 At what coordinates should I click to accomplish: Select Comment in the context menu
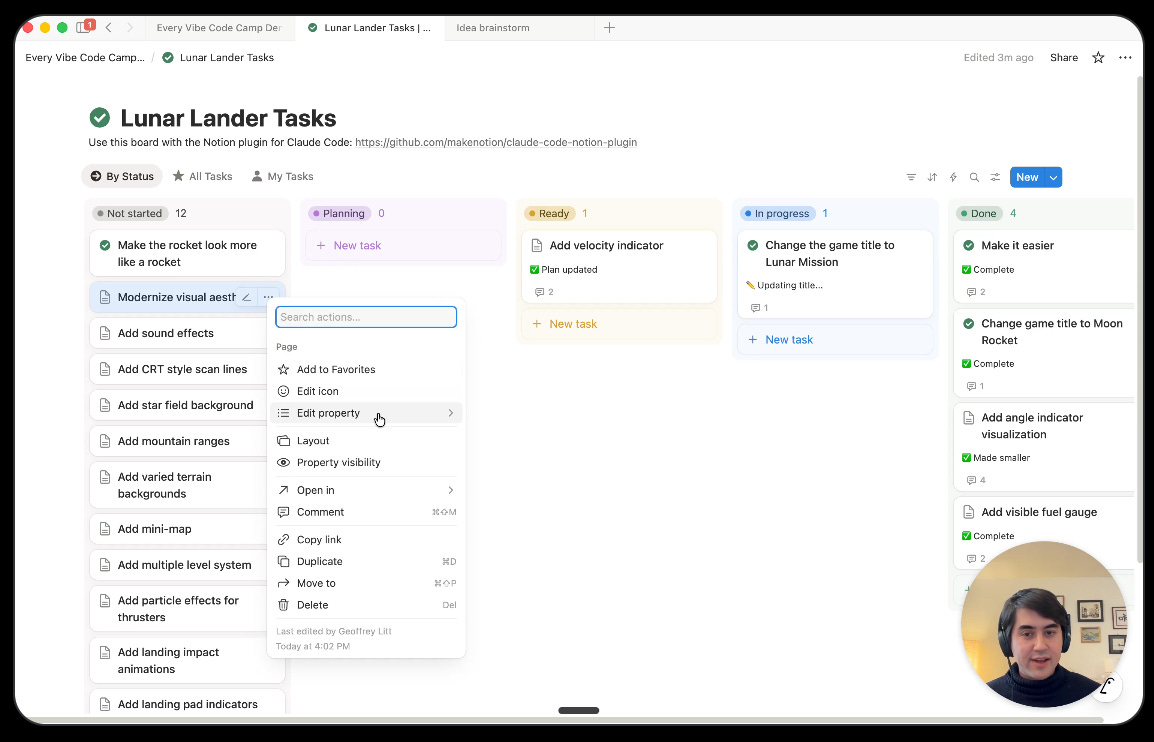(366, 512)
